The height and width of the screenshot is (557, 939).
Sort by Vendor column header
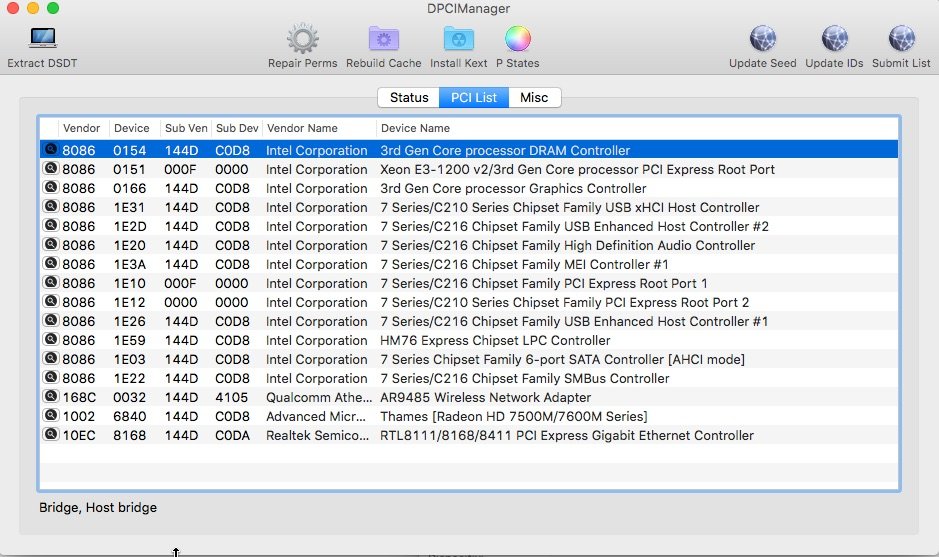[81, 128]
